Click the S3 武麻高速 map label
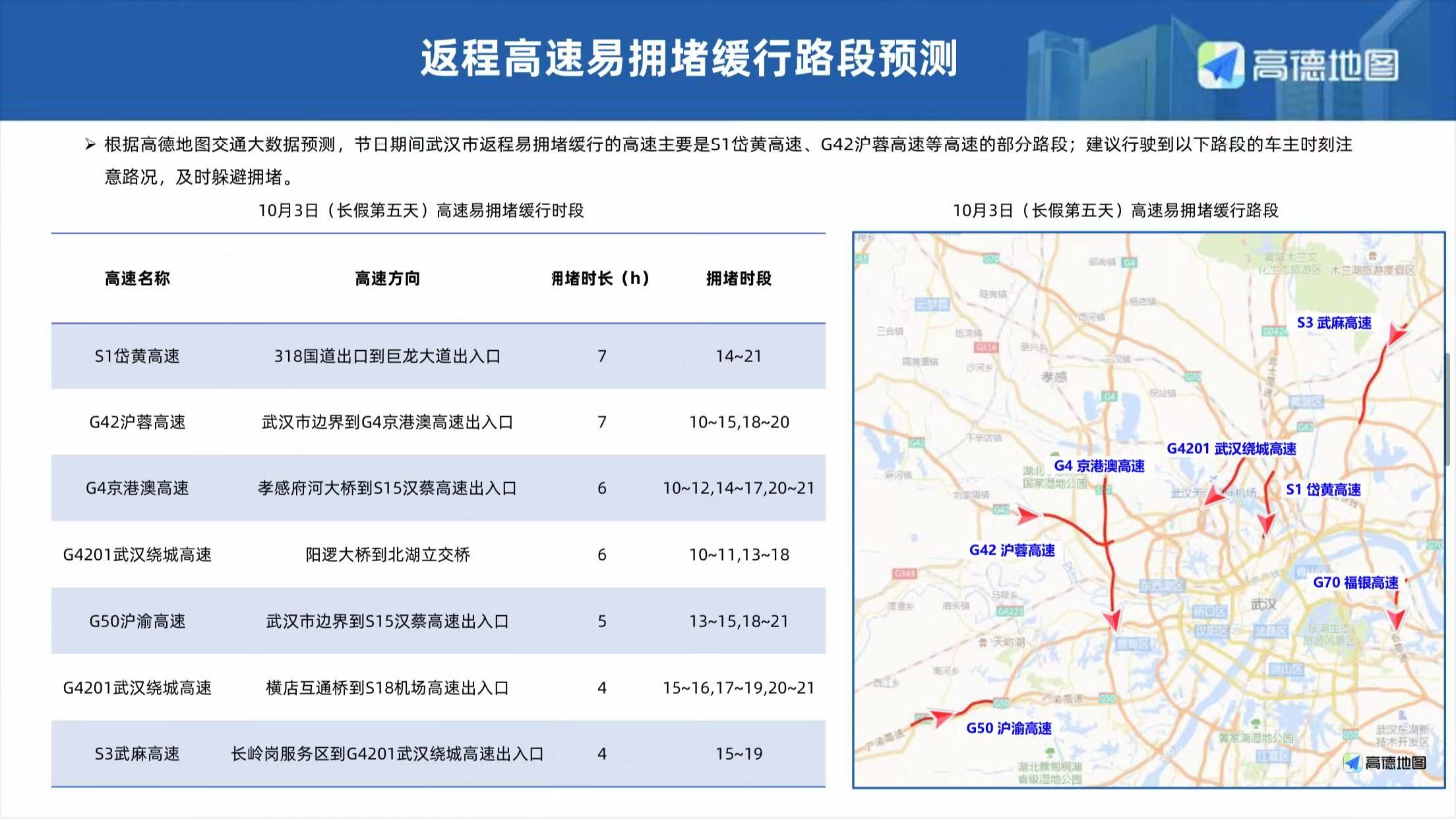The image size is (1456, 819). 1334,322
